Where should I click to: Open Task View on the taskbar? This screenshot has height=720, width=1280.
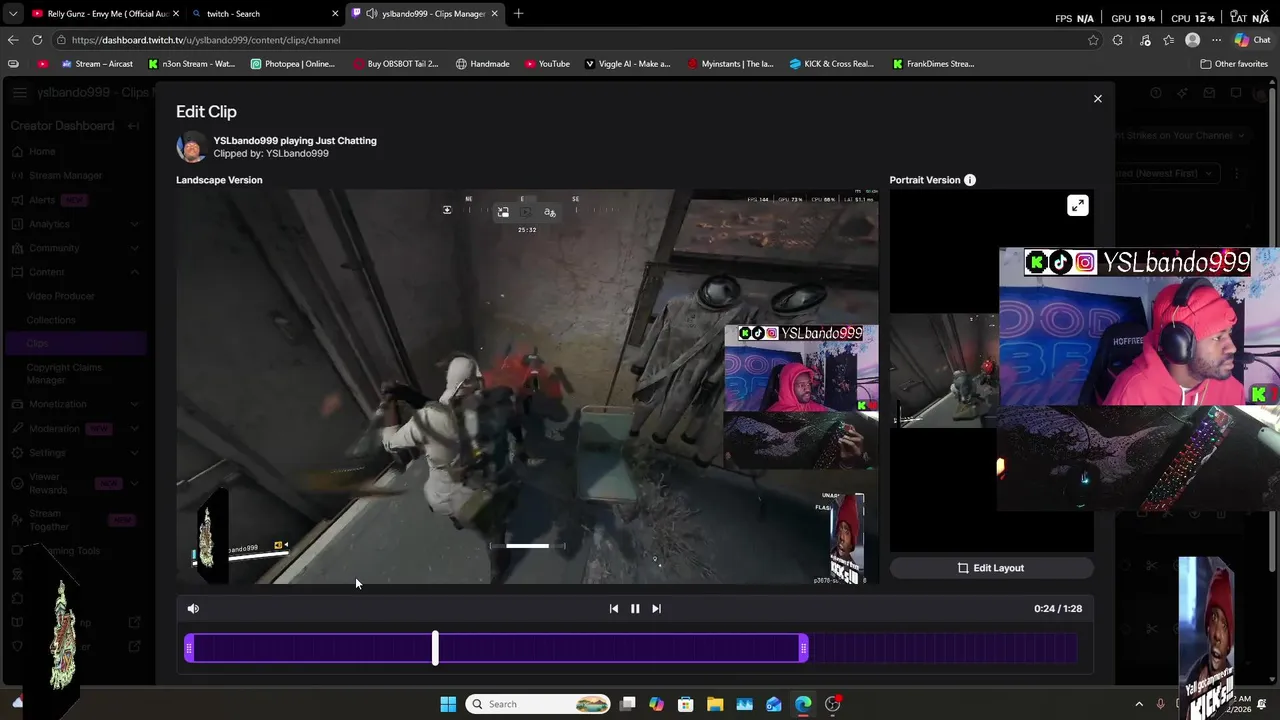627,704
